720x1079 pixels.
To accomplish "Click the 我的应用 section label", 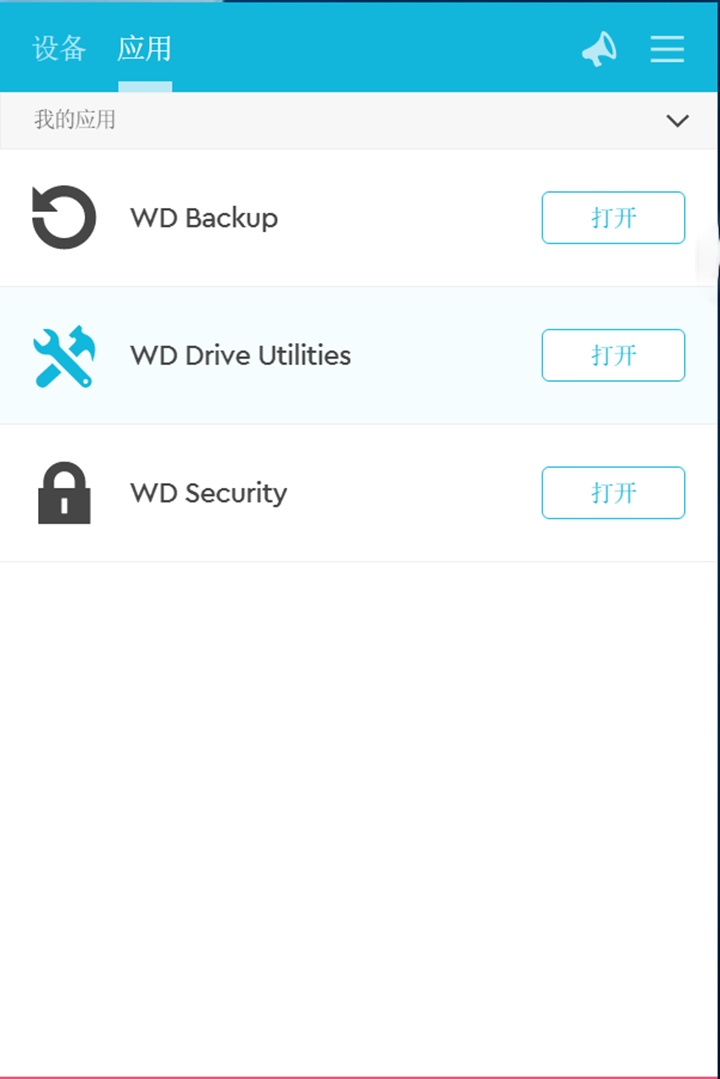I will (75, 120).
